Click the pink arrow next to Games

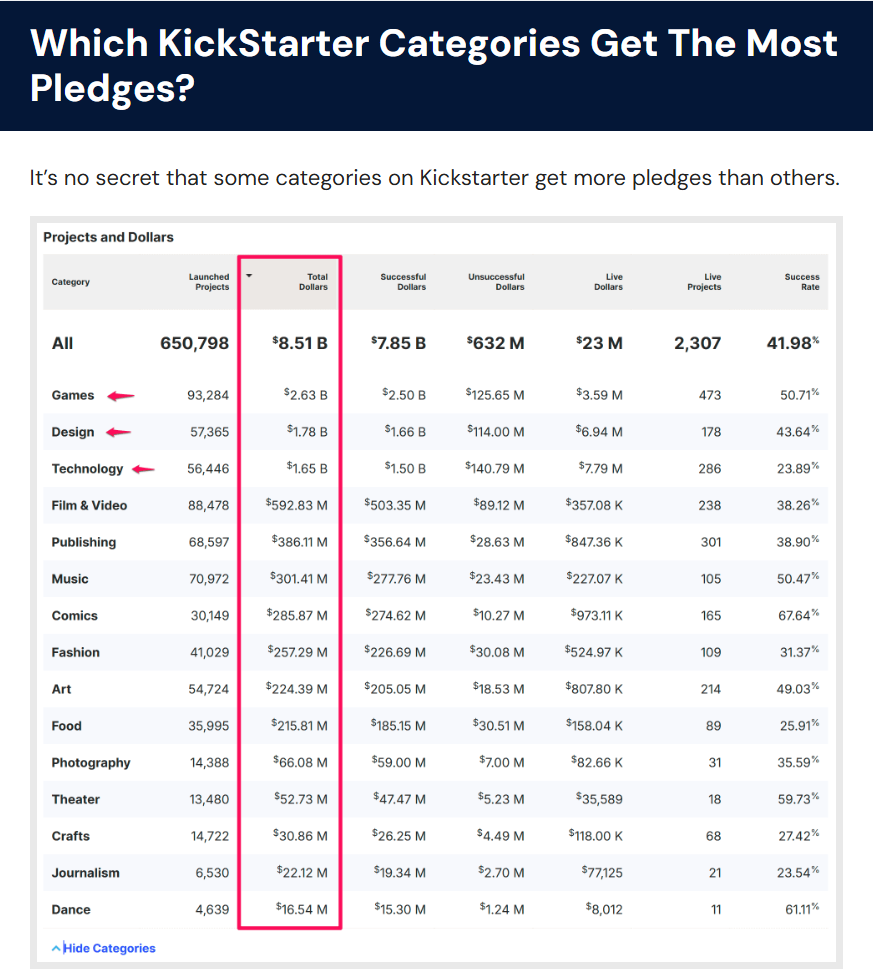121,396
